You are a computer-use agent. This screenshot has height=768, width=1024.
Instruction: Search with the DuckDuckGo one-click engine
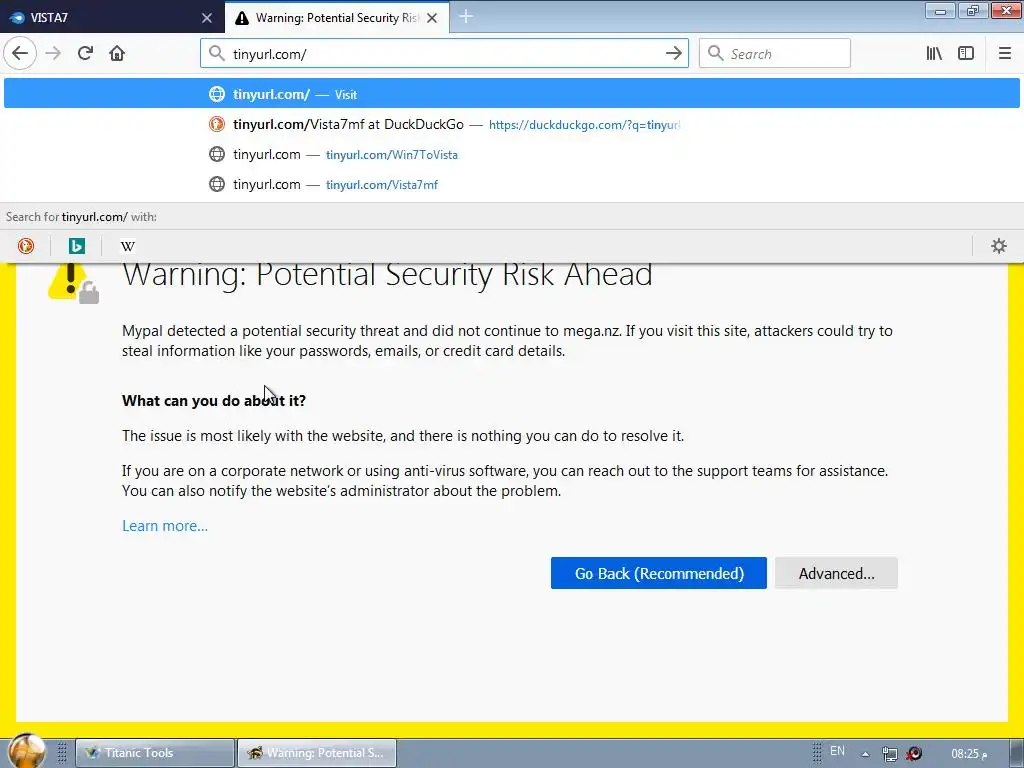click(x=26, y=246)
